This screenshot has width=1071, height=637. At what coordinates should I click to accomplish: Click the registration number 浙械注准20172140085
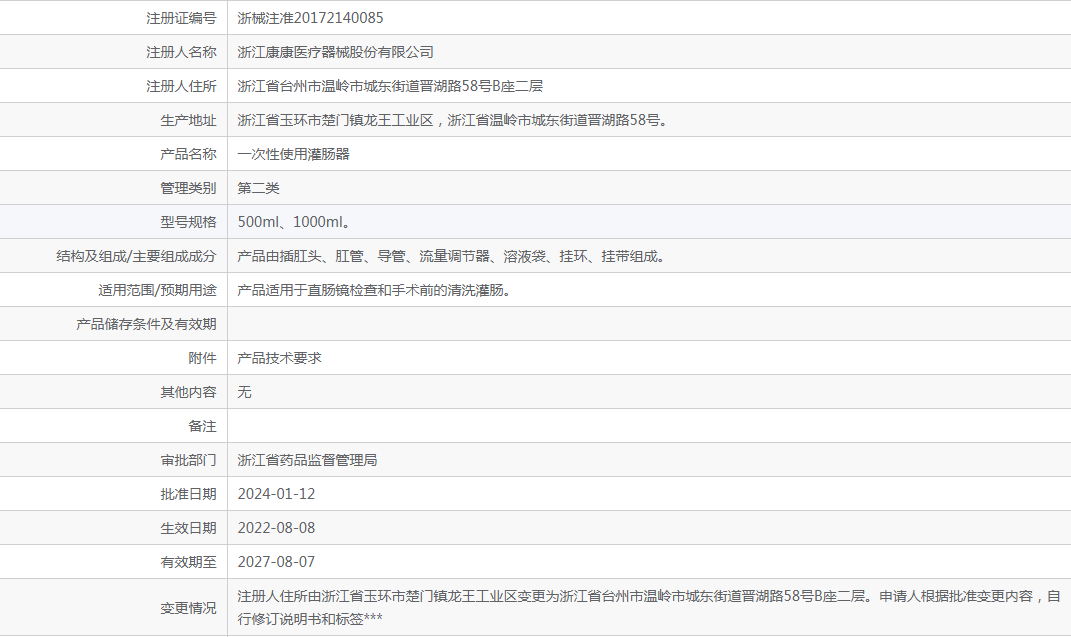click(x=310, y=18)
